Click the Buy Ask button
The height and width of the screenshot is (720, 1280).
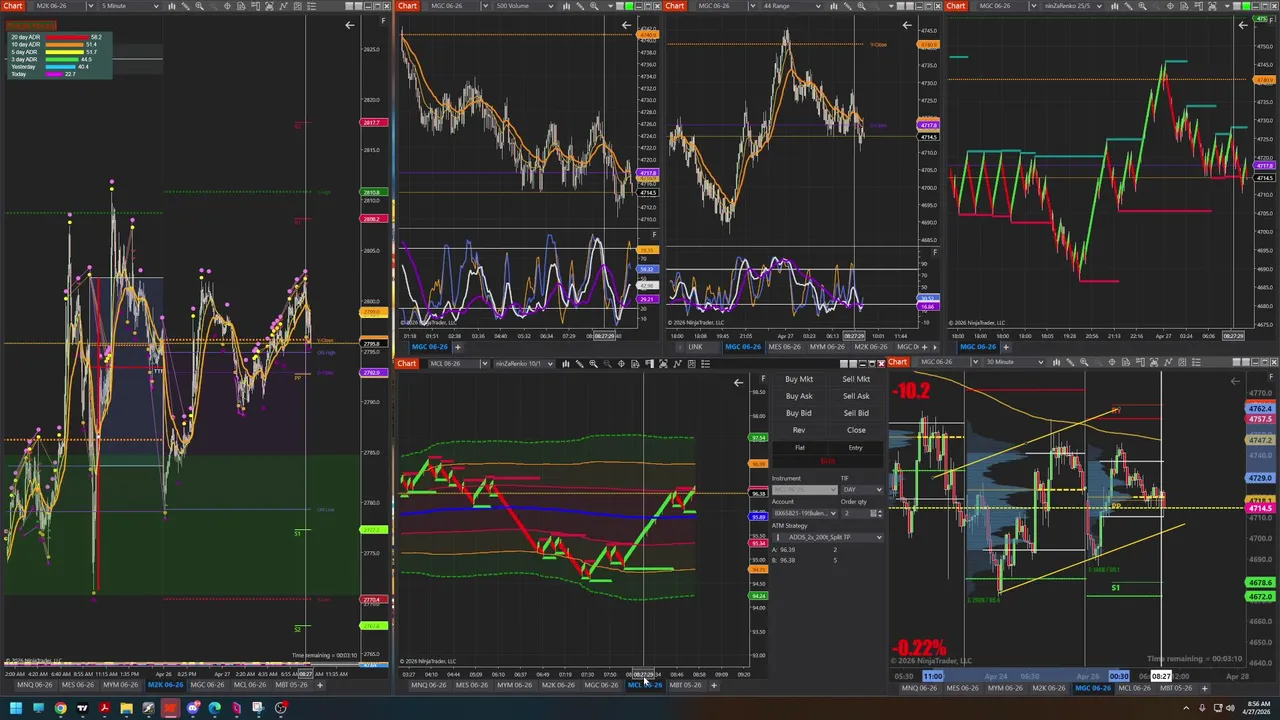pyautogui.click(x=799, y=396)
